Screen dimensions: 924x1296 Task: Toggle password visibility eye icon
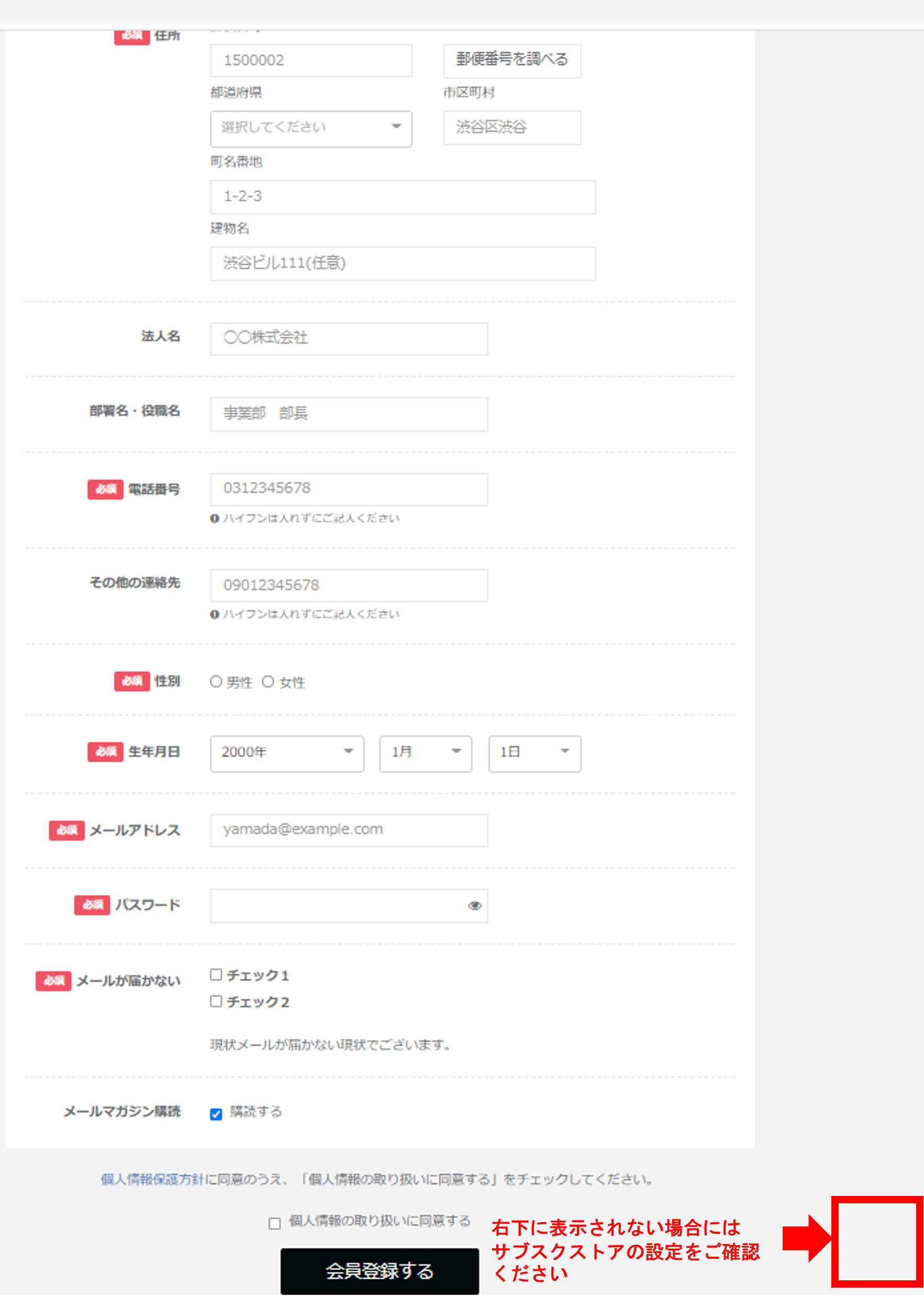(474, 905)
